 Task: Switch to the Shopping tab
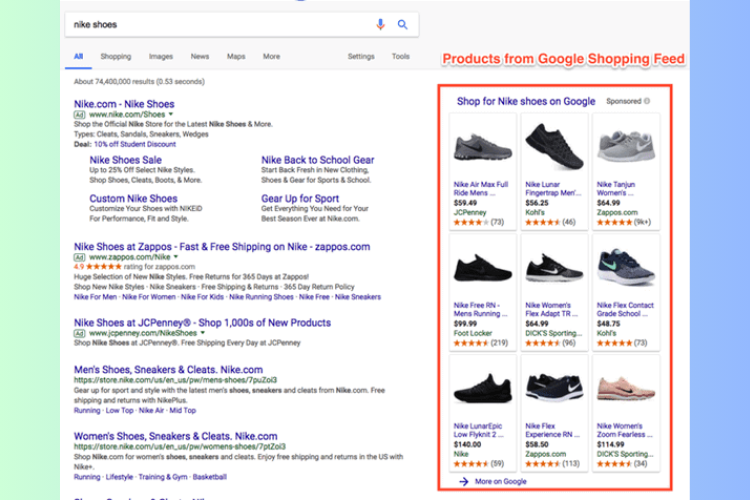116,56
